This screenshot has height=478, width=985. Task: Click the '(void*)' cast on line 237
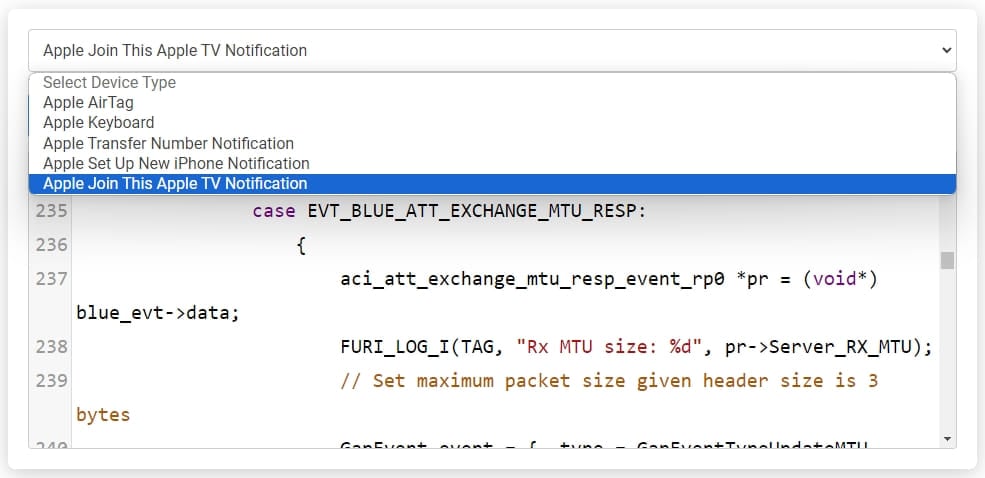839,279
